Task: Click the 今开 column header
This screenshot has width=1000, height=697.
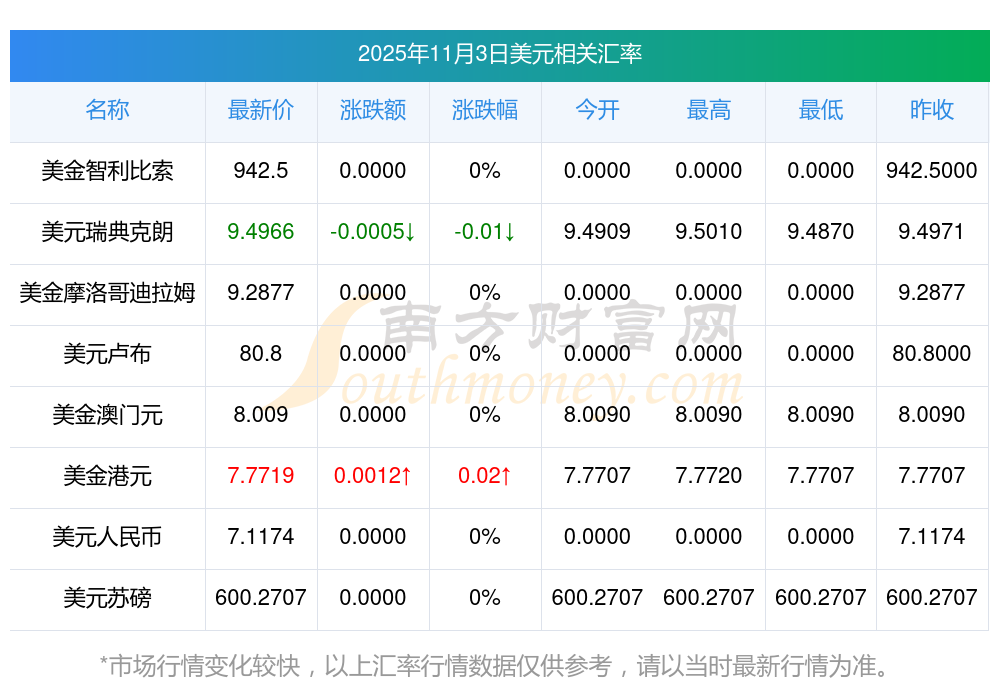Action: point(597,111)
